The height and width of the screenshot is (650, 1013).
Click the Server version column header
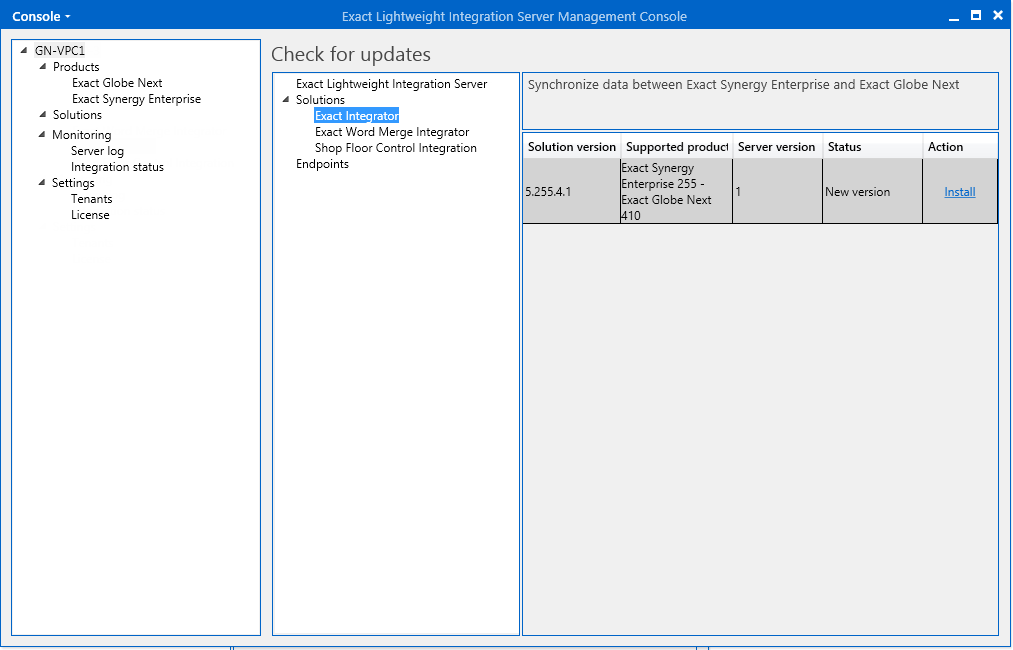click(777, 147)
